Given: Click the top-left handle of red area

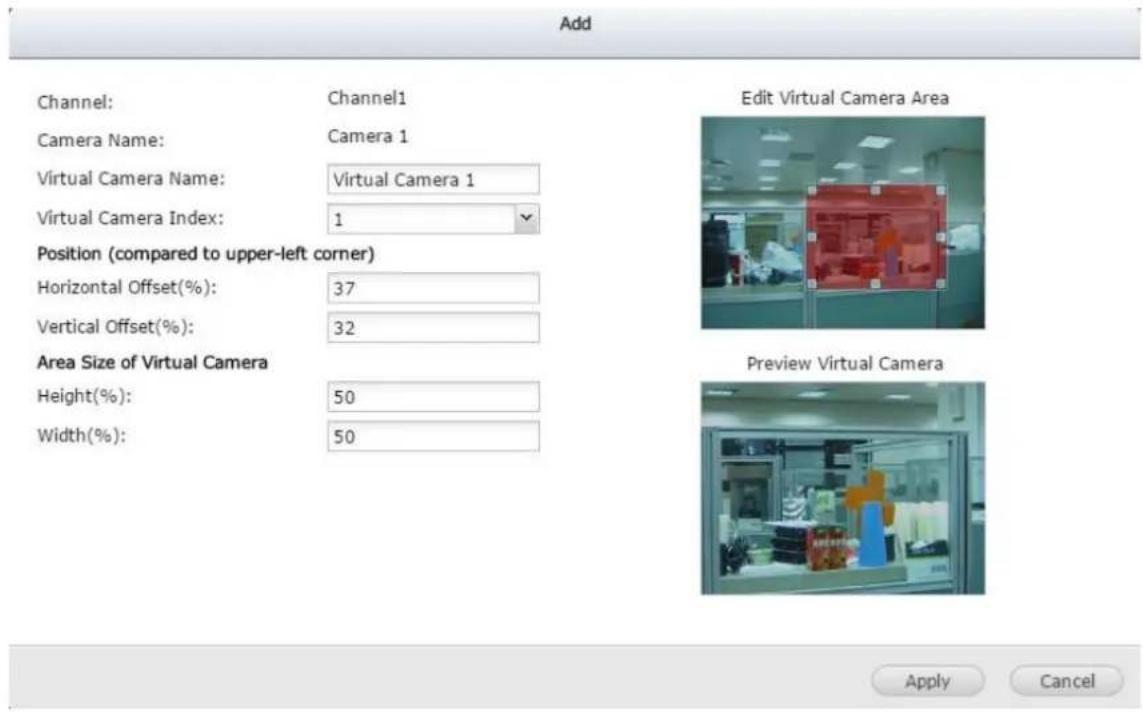Looking at the screenshot, I should point(812,190).
